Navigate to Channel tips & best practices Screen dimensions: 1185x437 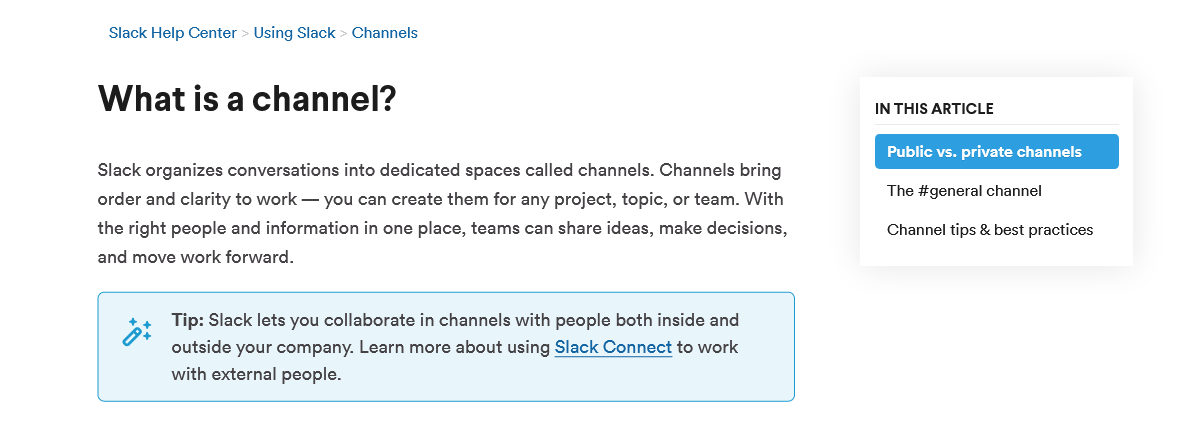990,229
